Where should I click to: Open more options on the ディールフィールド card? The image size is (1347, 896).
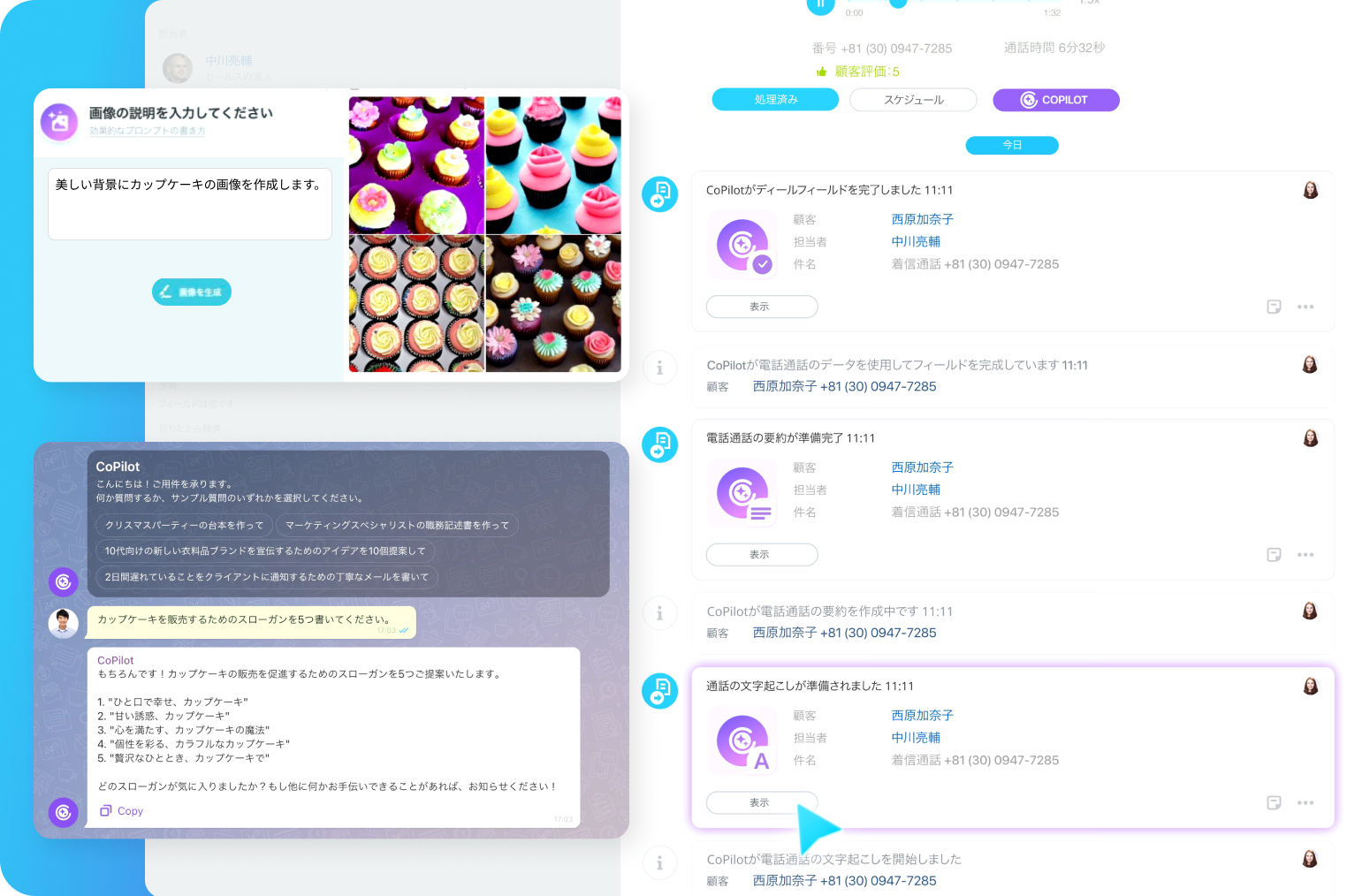point(1305,307)
